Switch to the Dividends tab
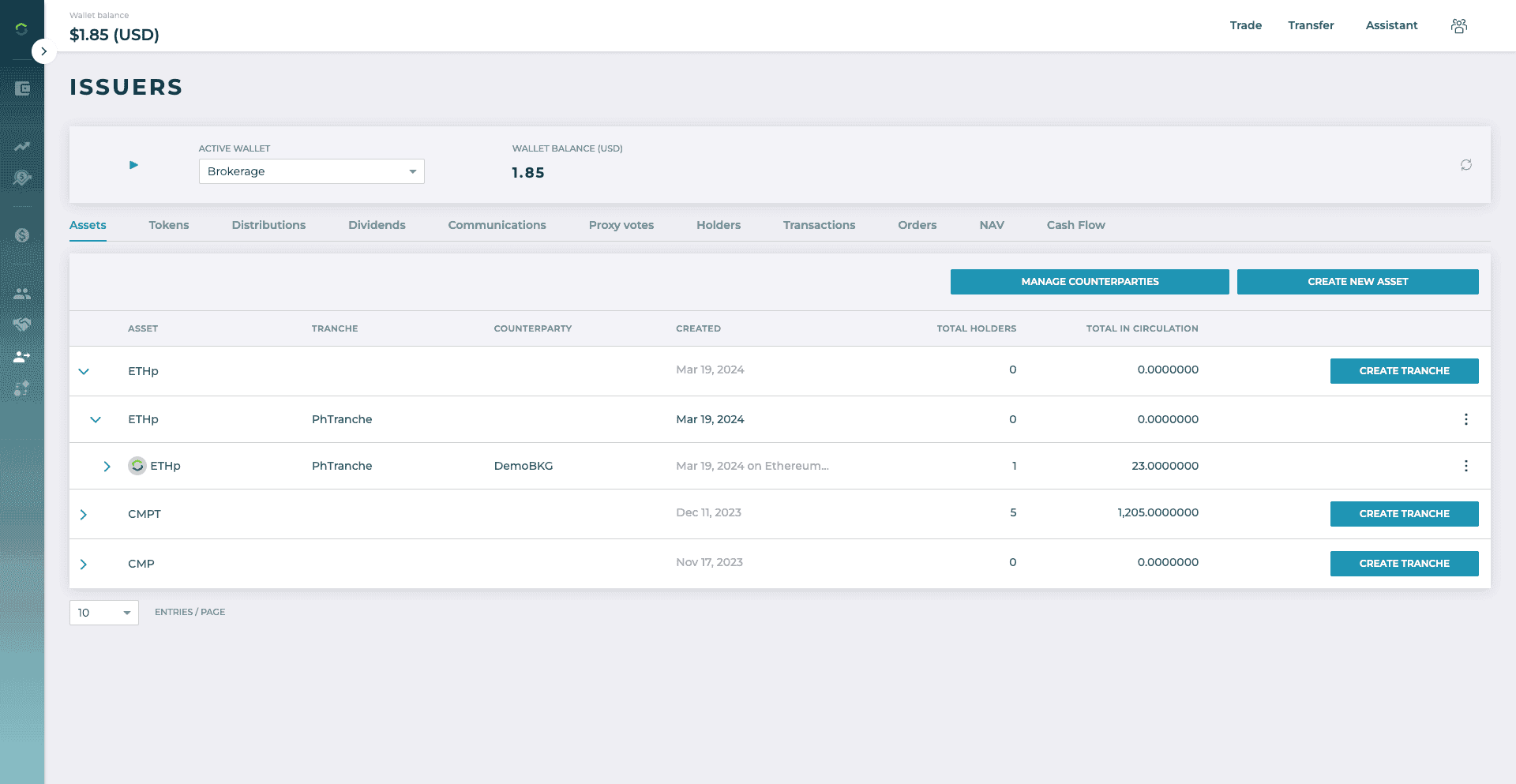The height and width of the screenshot is (784, 1516). (x=377, y=225)
